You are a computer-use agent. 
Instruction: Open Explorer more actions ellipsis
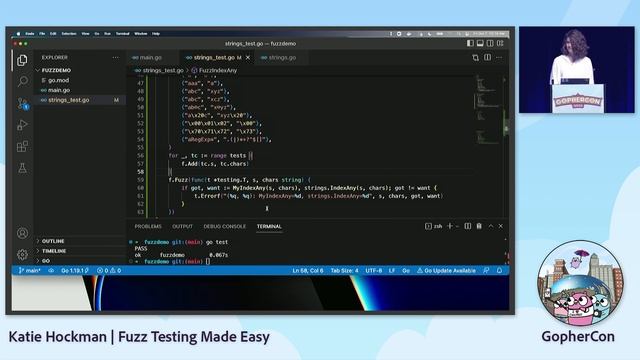pyautogui.click(x=116, y=58)
